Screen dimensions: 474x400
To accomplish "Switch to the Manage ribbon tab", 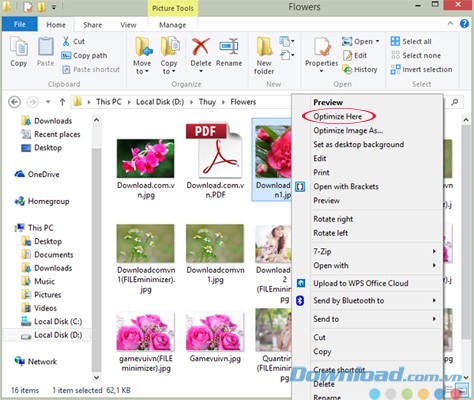I will (172, 25).
